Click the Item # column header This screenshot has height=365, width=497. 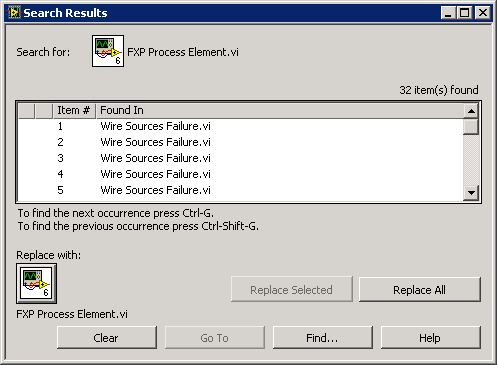tap(75, 110)
